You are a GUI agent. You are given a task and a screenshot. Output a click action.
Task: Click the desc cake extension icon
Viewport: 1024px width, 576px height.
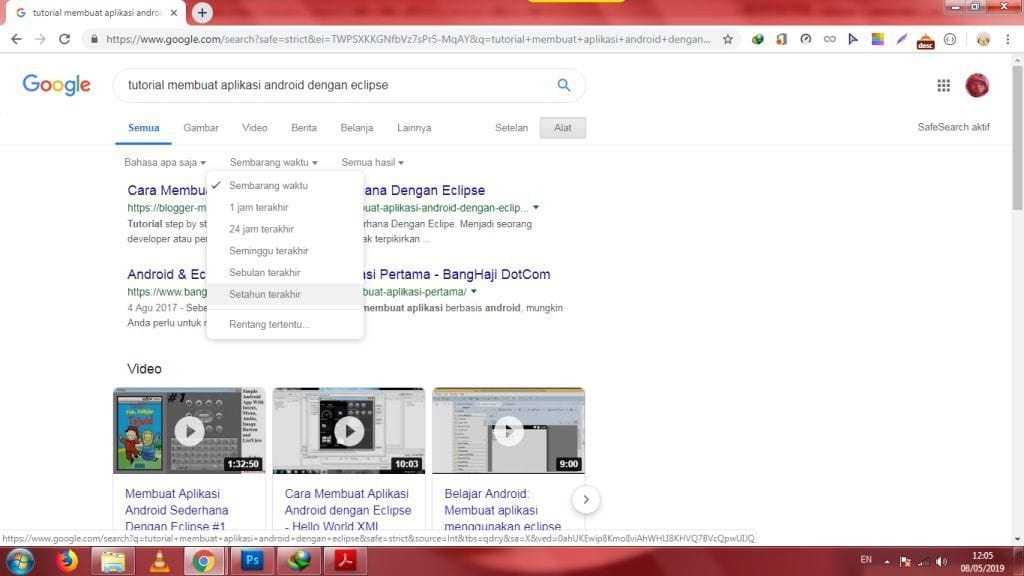925,41
